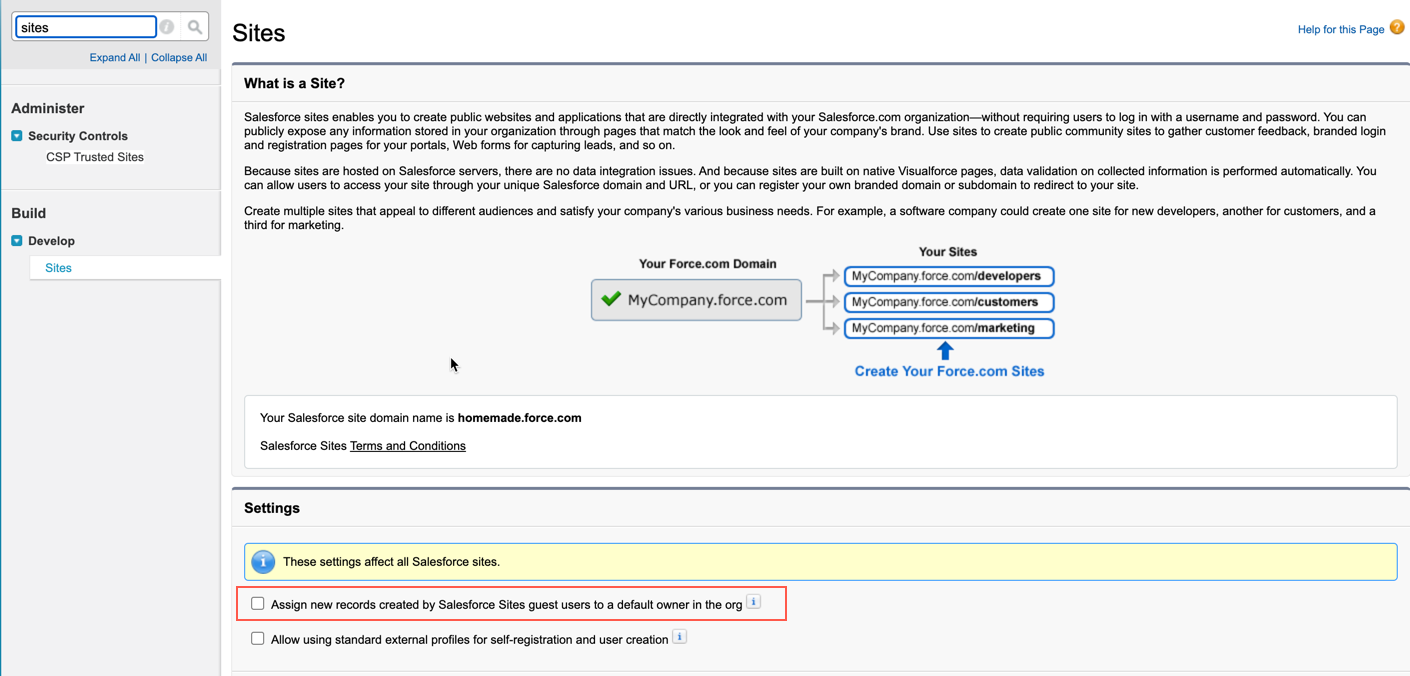Click the 'What is a Site?' heading
Image resolution: width=1410 pixels, height=676 pixels.
click(294, 84)
